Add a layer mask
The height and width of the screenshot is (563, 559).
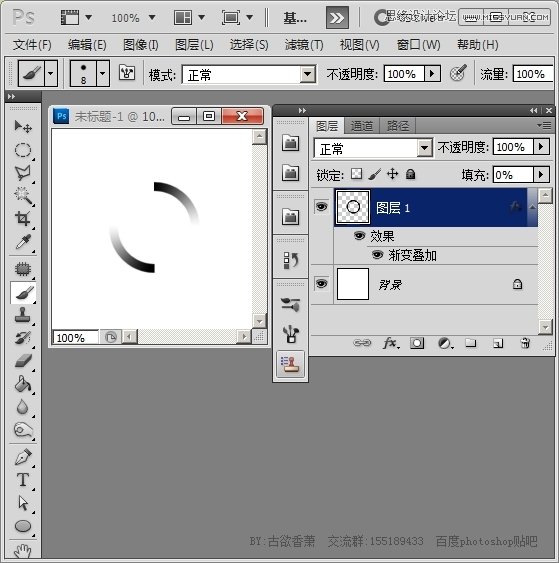[417, 343]
